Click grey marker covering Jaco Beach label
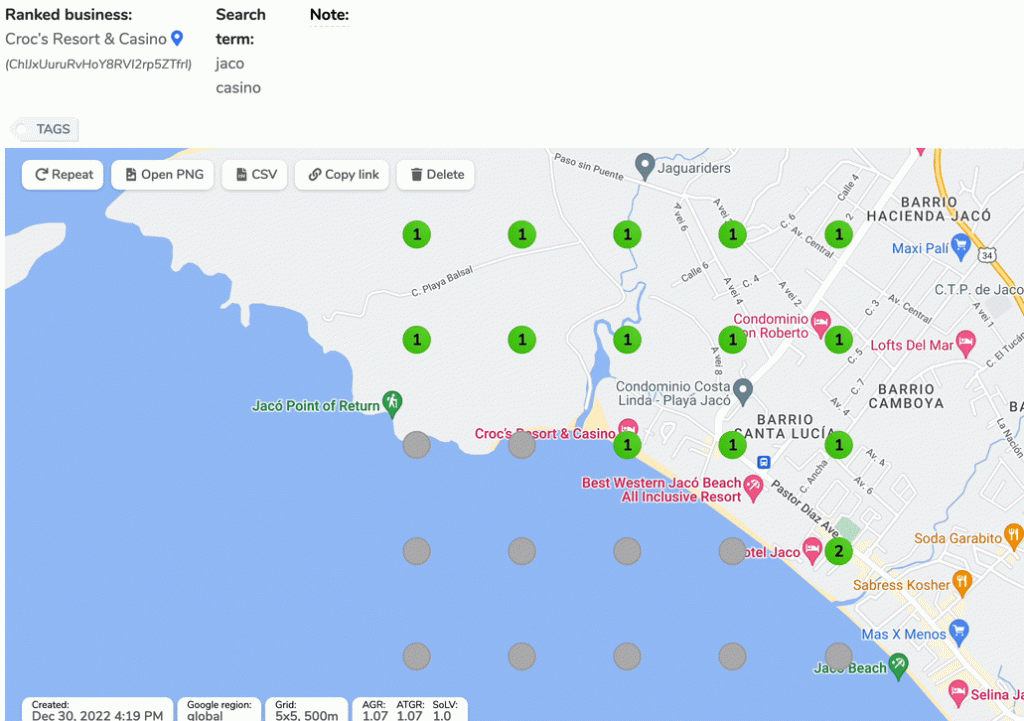Screen dimensions: 1024x721 click(839, 656)
